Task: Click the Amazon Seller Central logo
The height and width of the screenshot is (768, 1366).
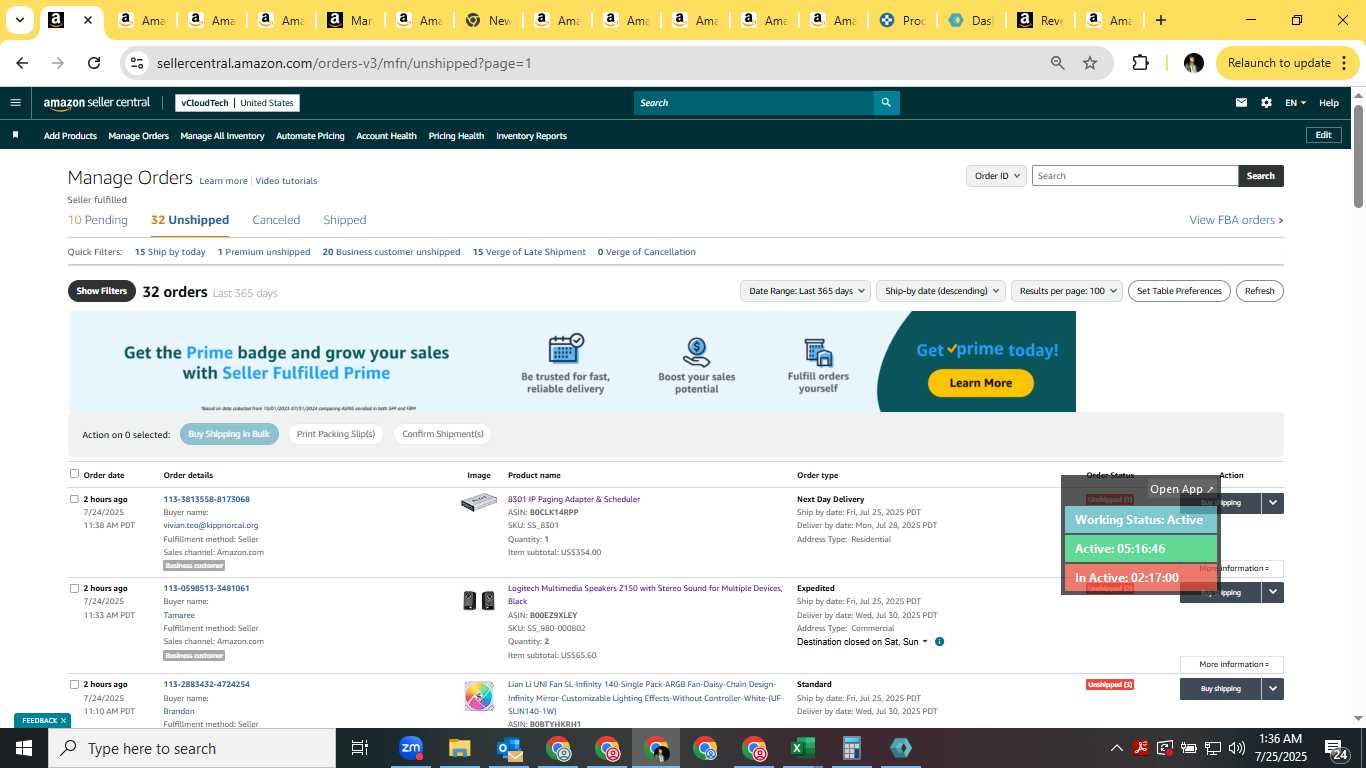Action: pos(97,103)
